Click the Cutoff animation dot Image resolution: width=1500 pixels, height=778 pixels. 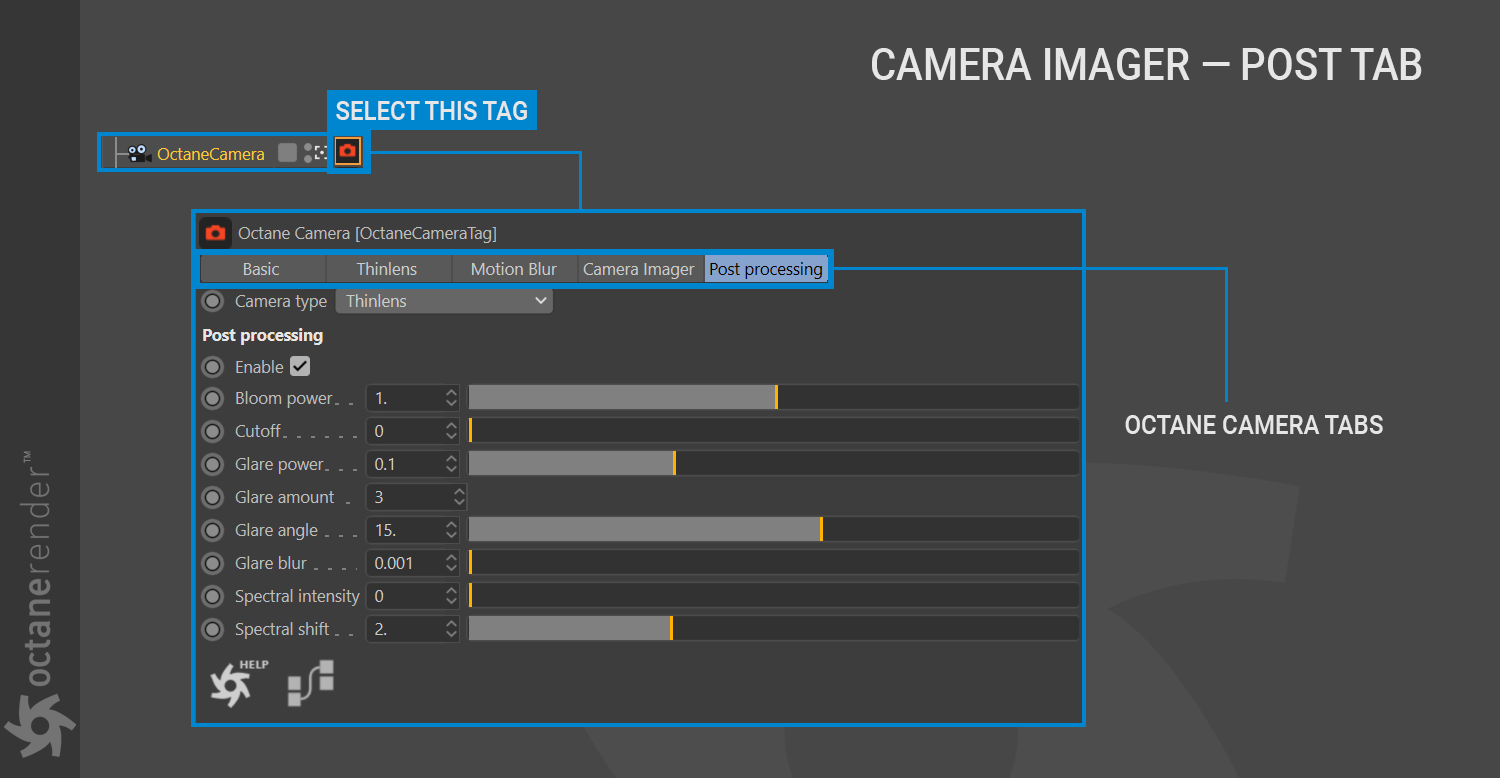point(213,431)
